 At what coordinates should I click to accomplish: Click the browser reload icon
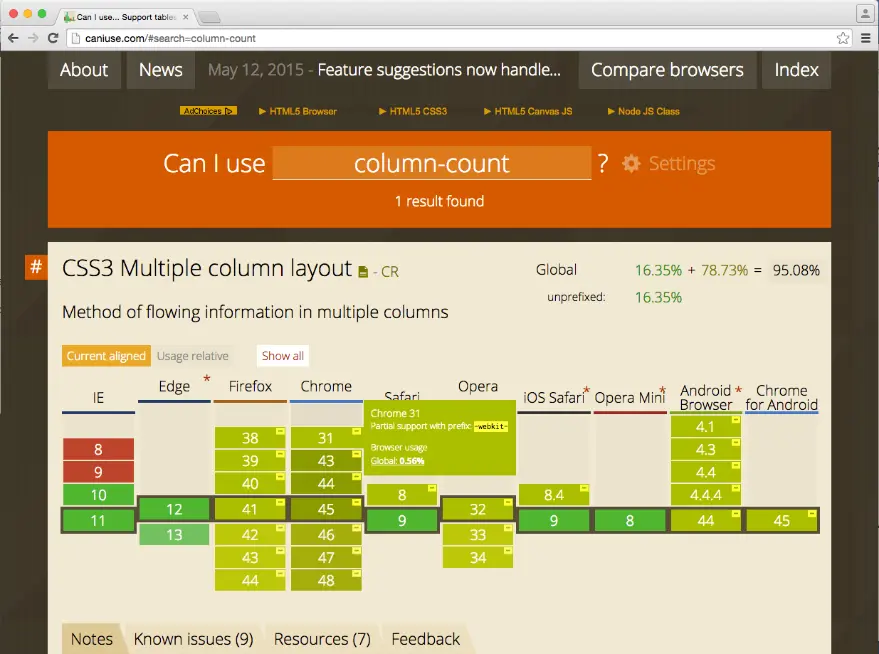(x=54, y=38)
